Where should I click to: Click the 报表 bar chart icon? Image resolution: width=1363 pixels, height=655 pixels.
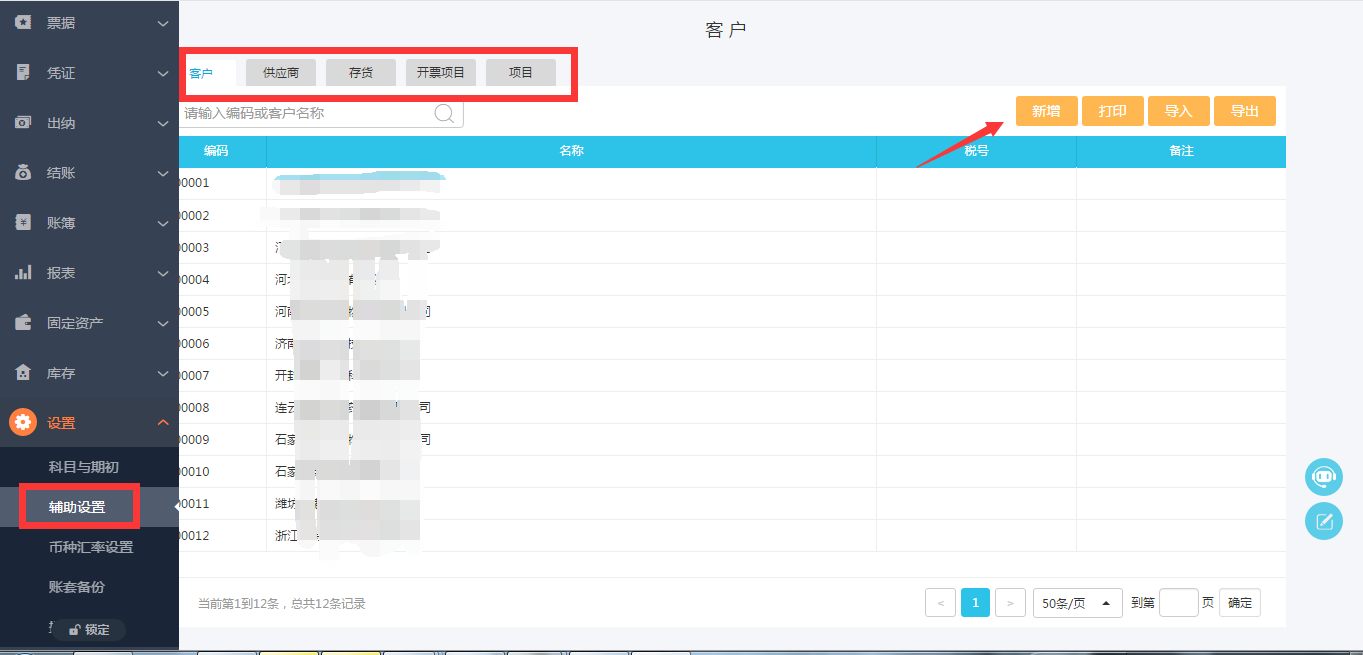[23, 272]
